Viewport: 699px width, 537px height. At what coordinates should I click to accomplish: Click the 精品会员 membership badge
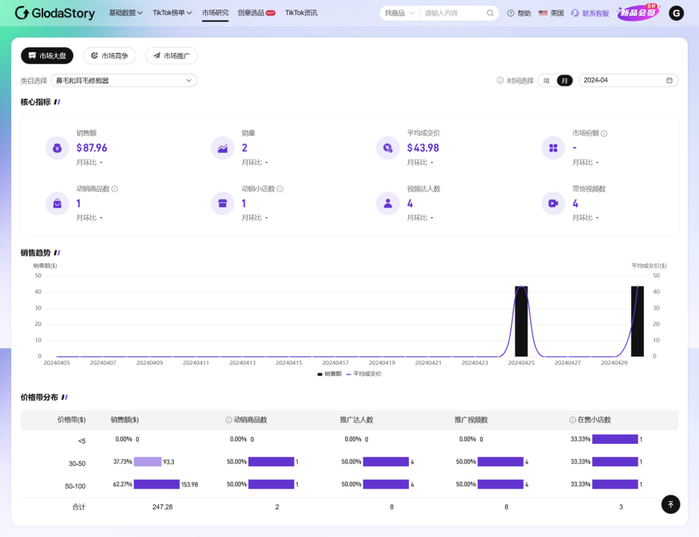(x=637, y=13)
